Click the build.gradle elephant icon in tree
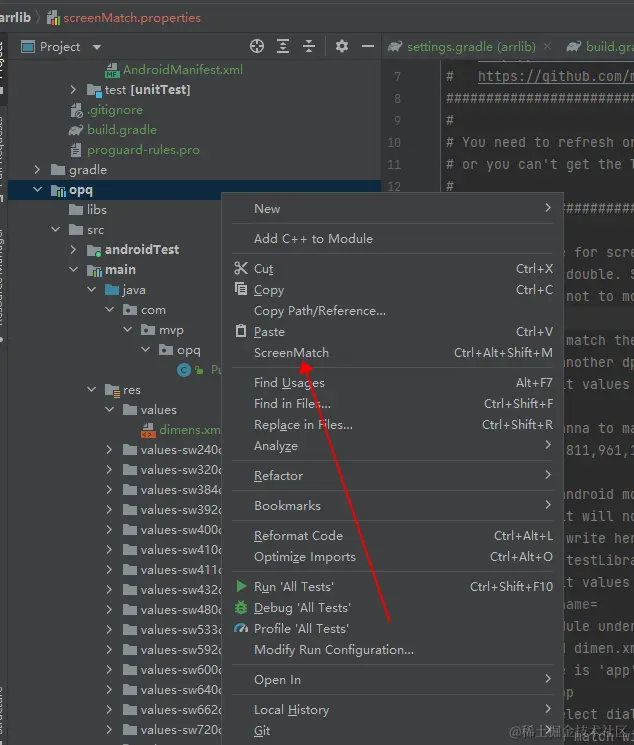This screenshot has height=745, width=634. tap(76, 130)
